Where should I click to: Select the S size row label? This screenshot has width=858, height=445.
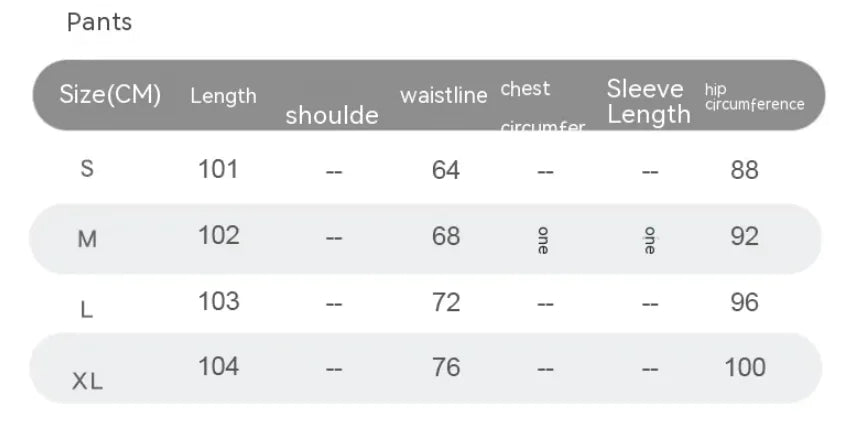87,169
